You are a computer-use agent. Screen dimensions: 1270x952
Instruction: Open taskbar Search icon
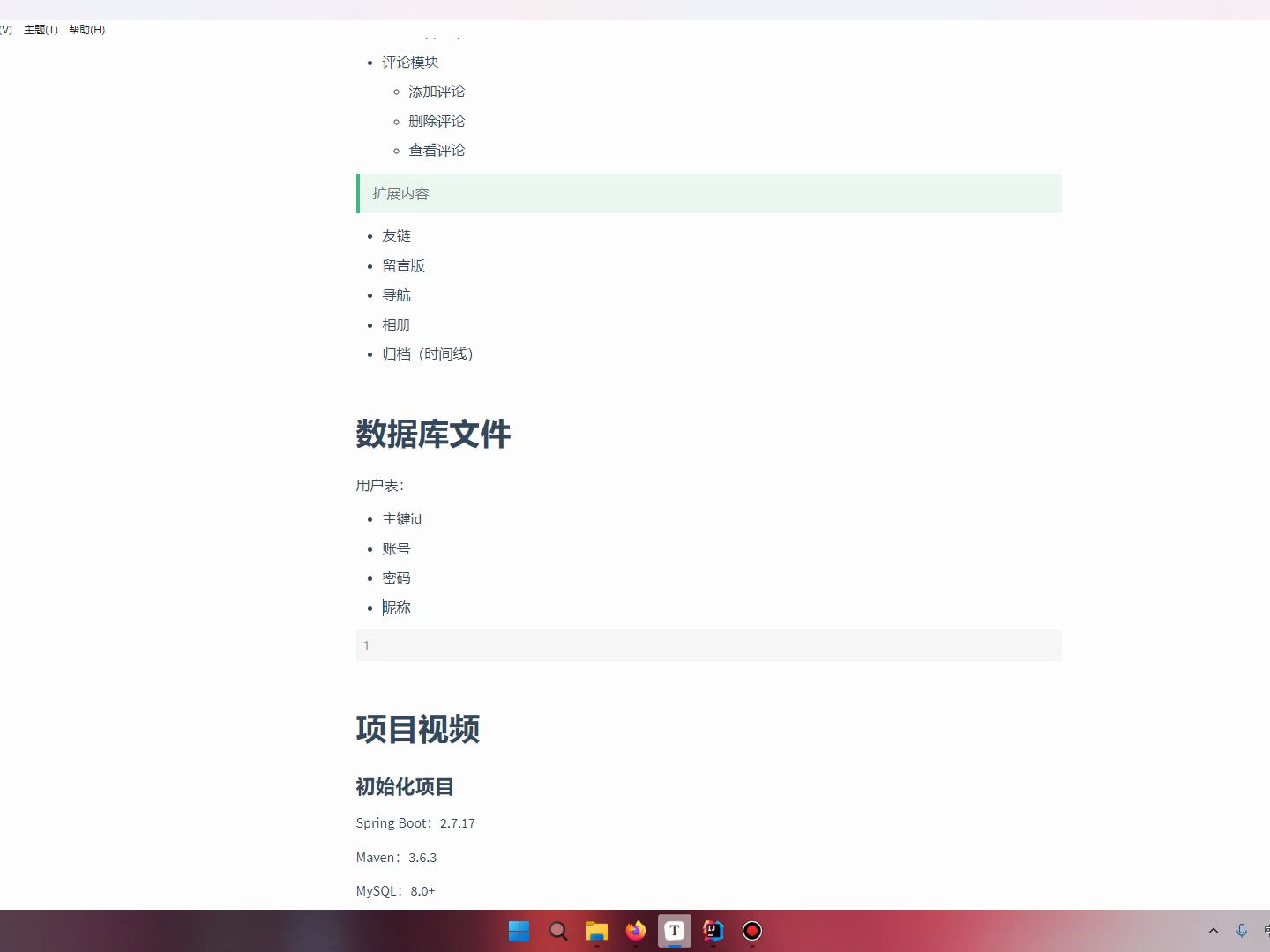point(558,931)
